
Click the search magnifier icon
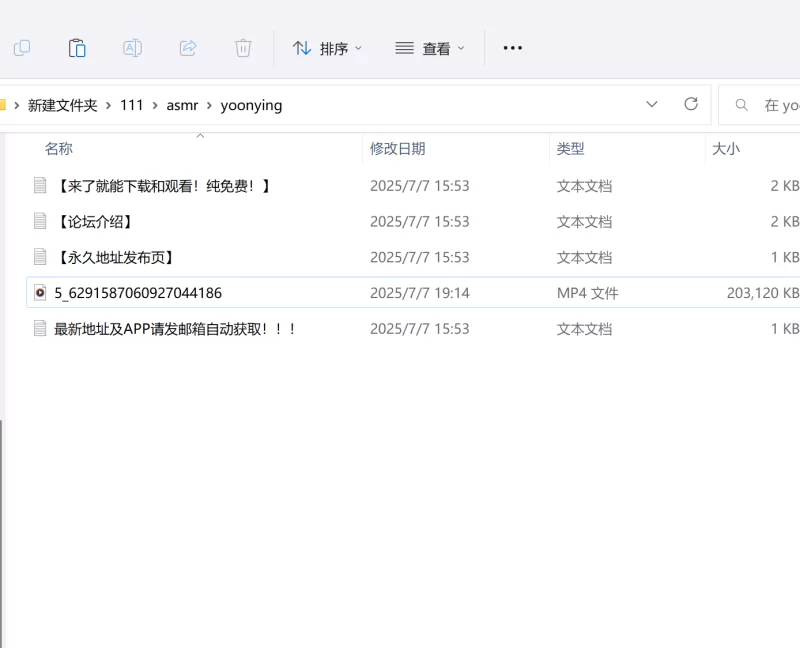click(x=741, y=105)
